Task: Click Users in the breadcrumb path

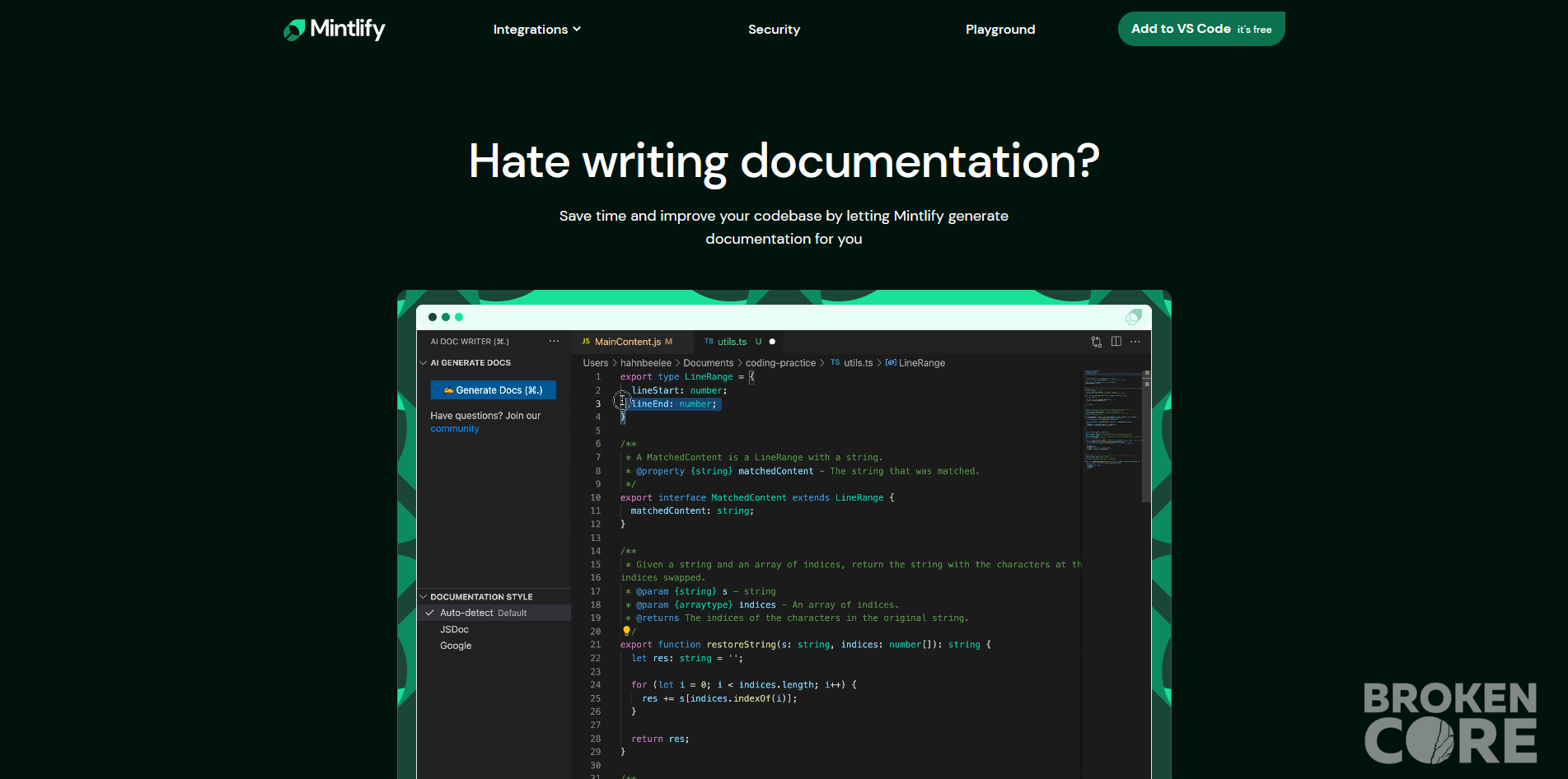Action: [596, 363]
